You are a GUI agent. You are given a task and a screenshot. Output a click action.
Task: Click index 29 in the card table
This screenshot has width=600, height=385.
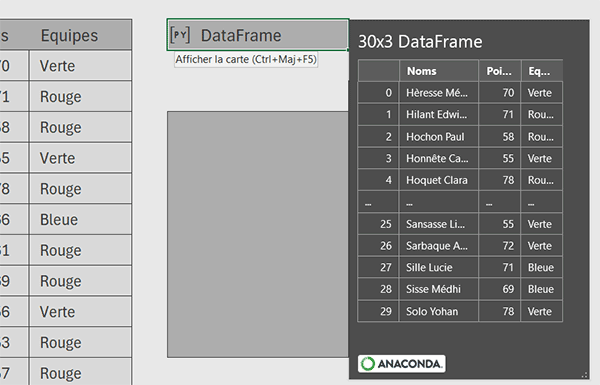point(378,312)
